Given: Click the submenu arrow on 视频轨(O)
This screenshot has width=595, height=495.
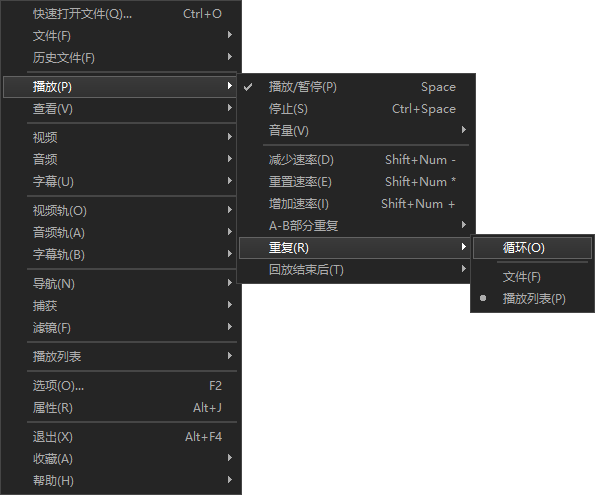Looking at the screenshot, I should click(230, 210).
